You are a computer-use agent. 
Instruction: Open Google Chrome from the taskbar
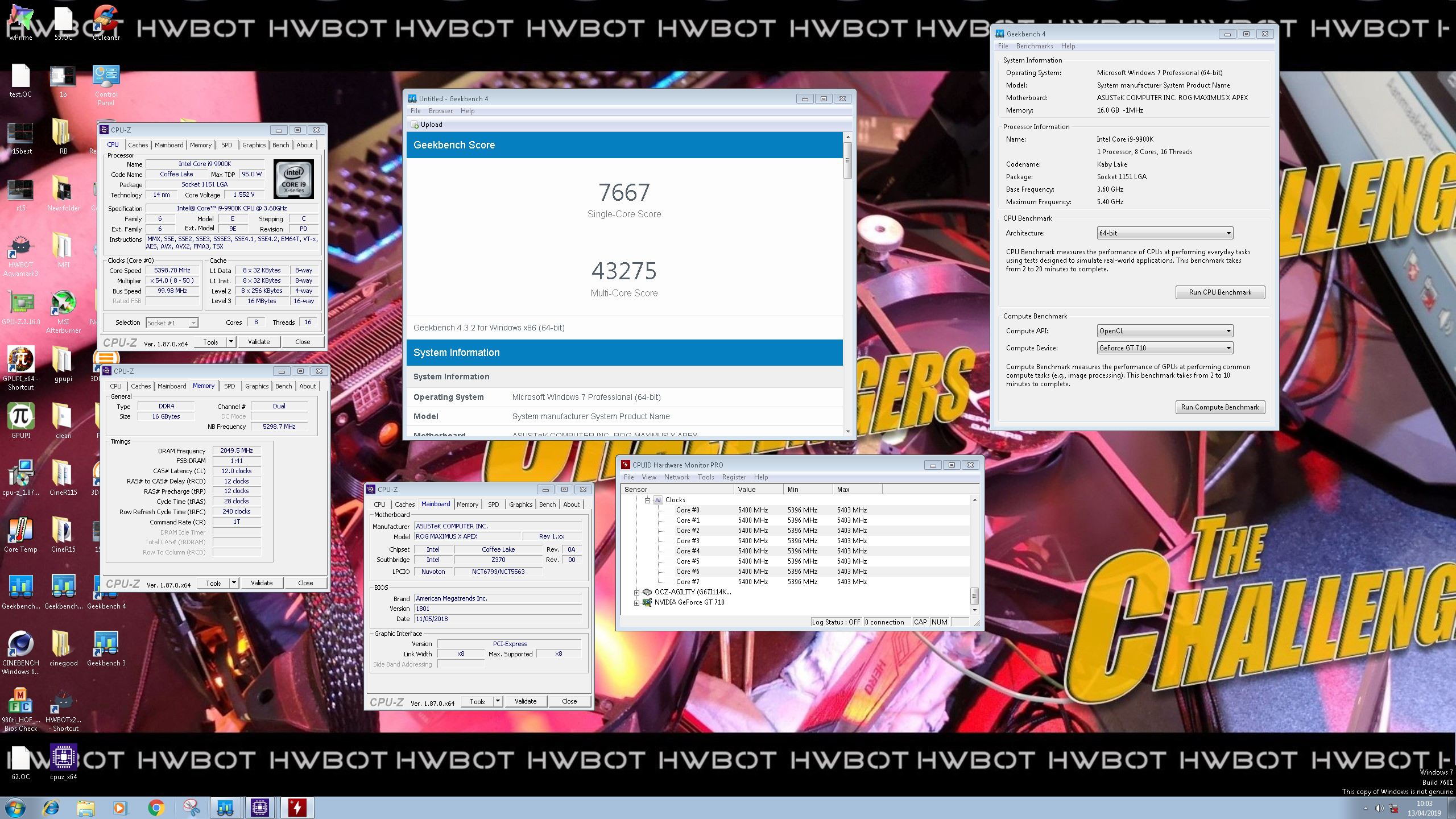pyautogui.click(x=156, y=808)
